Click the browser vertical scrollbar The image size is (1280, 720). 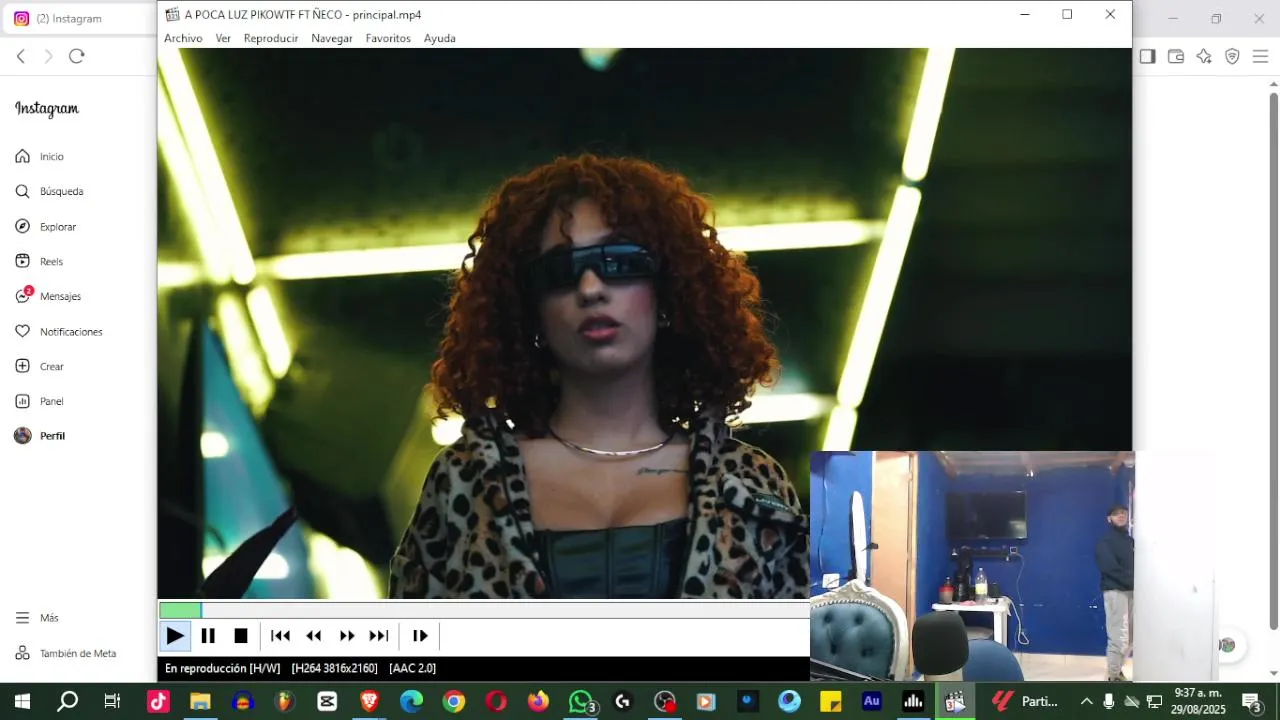tap(1273, 360)
